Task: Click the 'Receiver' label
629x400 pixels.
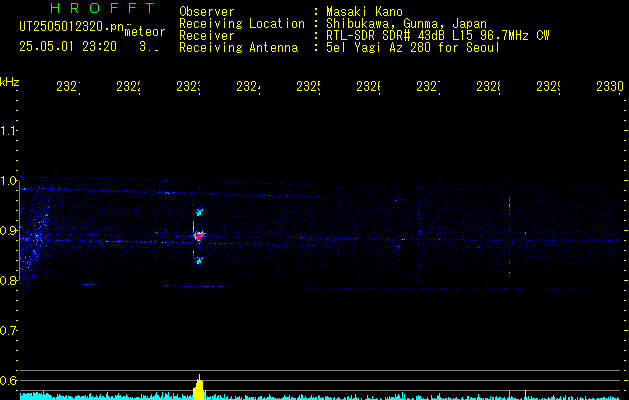Action: coord(207,36)
